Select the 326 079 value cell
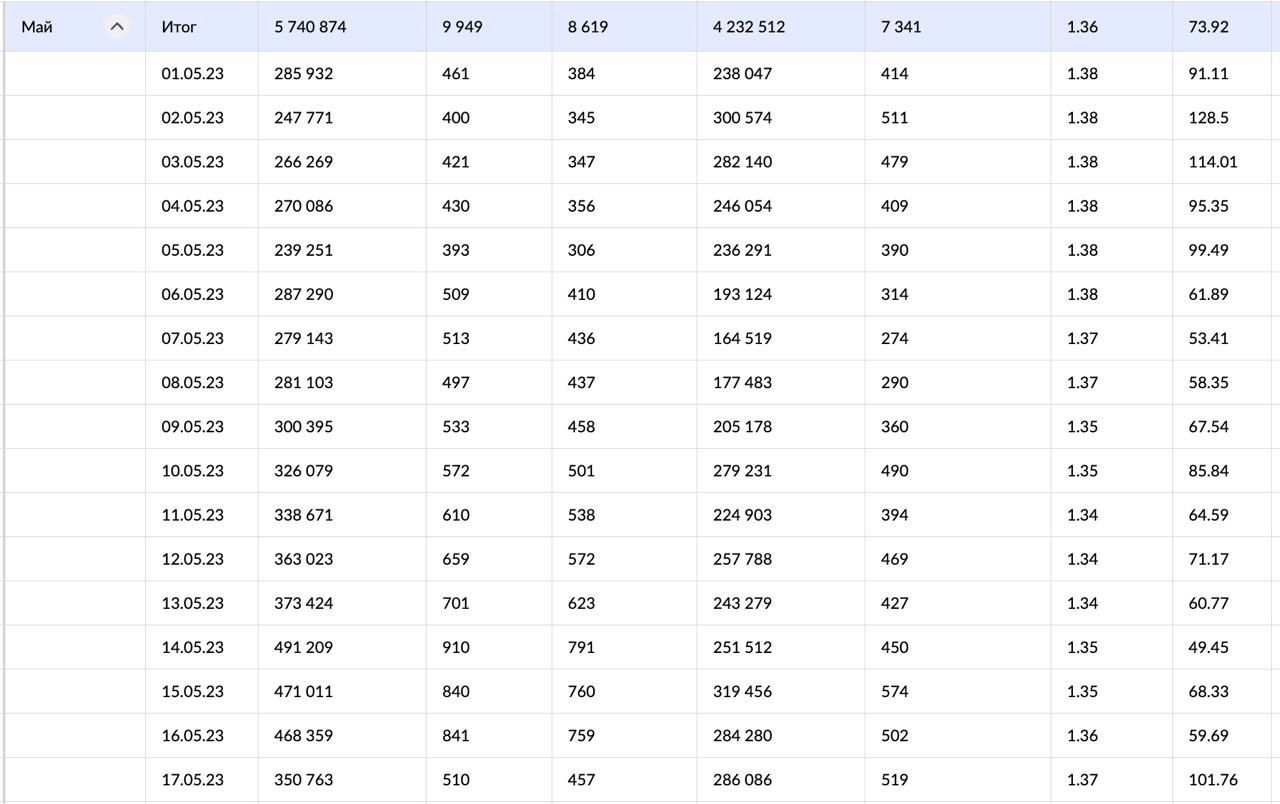 pyautogui.click(x=304, y=471)
